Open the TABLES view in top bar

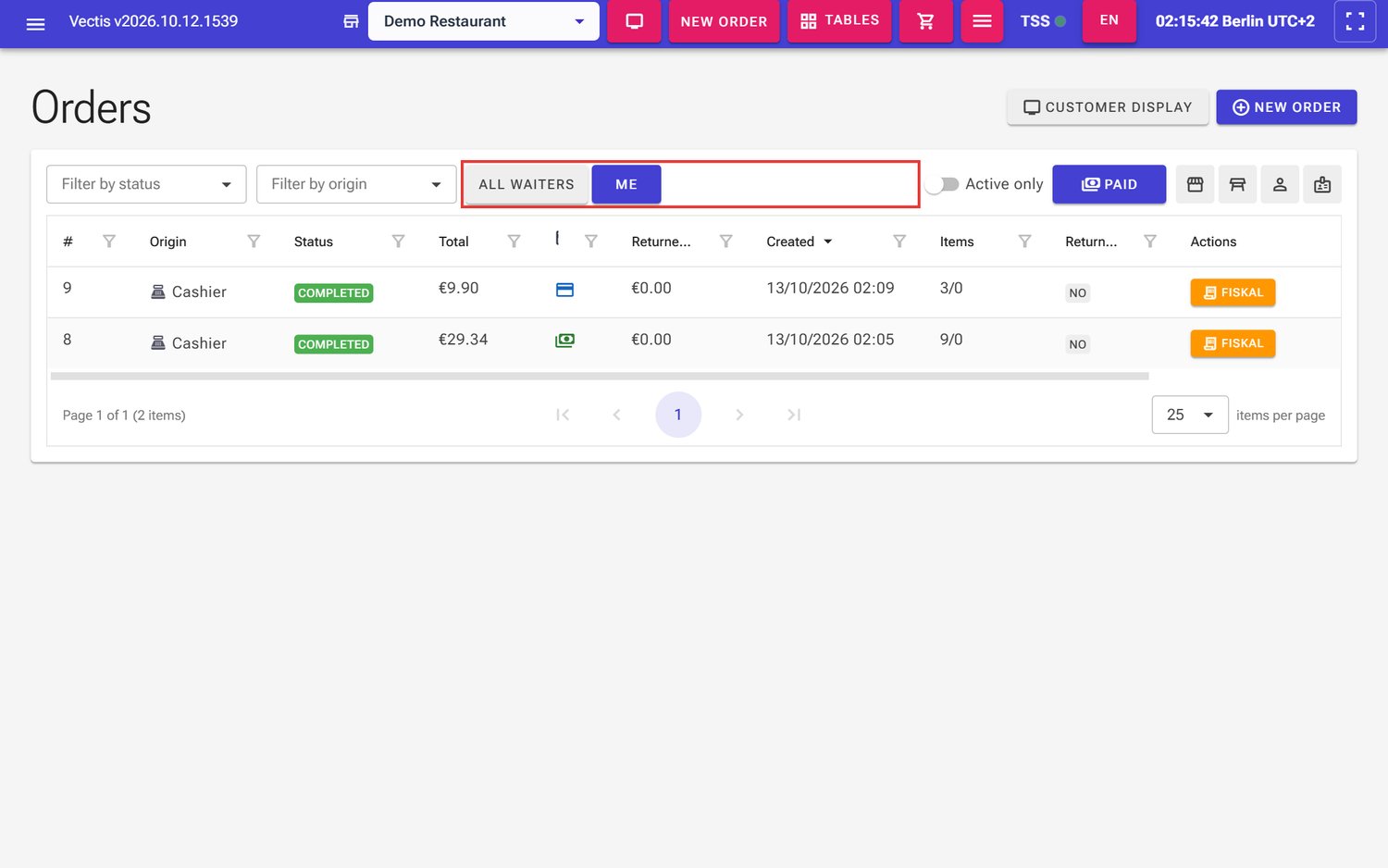coord(839,21)
